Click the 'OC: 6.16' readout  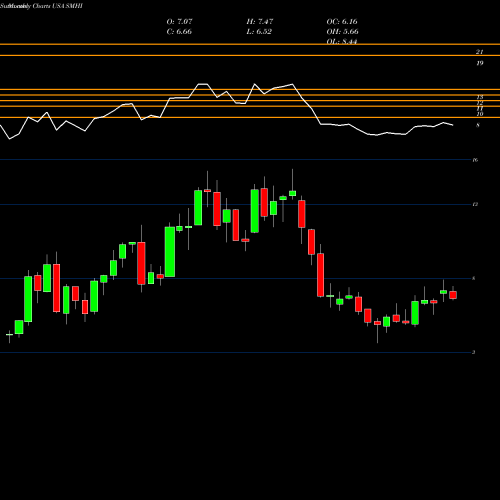click(342, 22)
